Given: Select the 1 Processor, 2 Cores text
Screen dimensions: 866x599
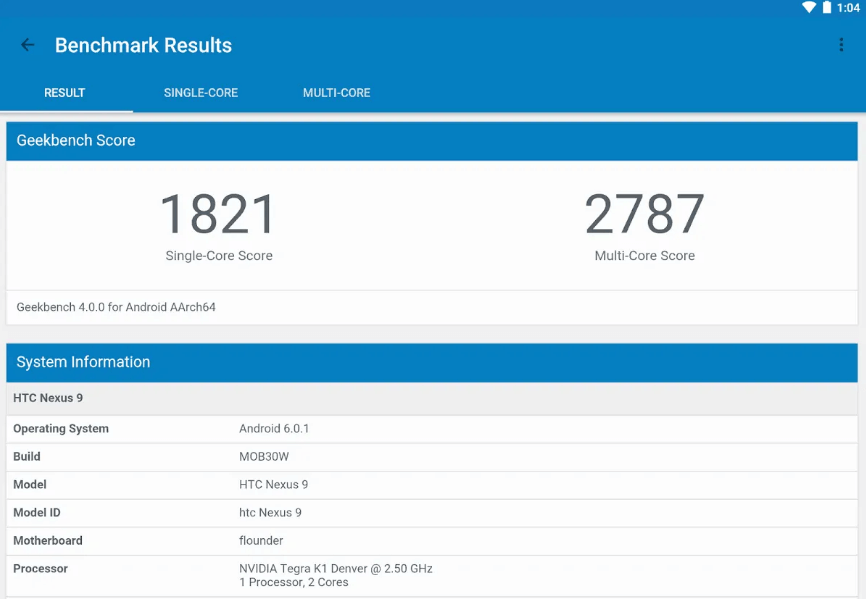Looking at the screenshot, I should 294,582.
